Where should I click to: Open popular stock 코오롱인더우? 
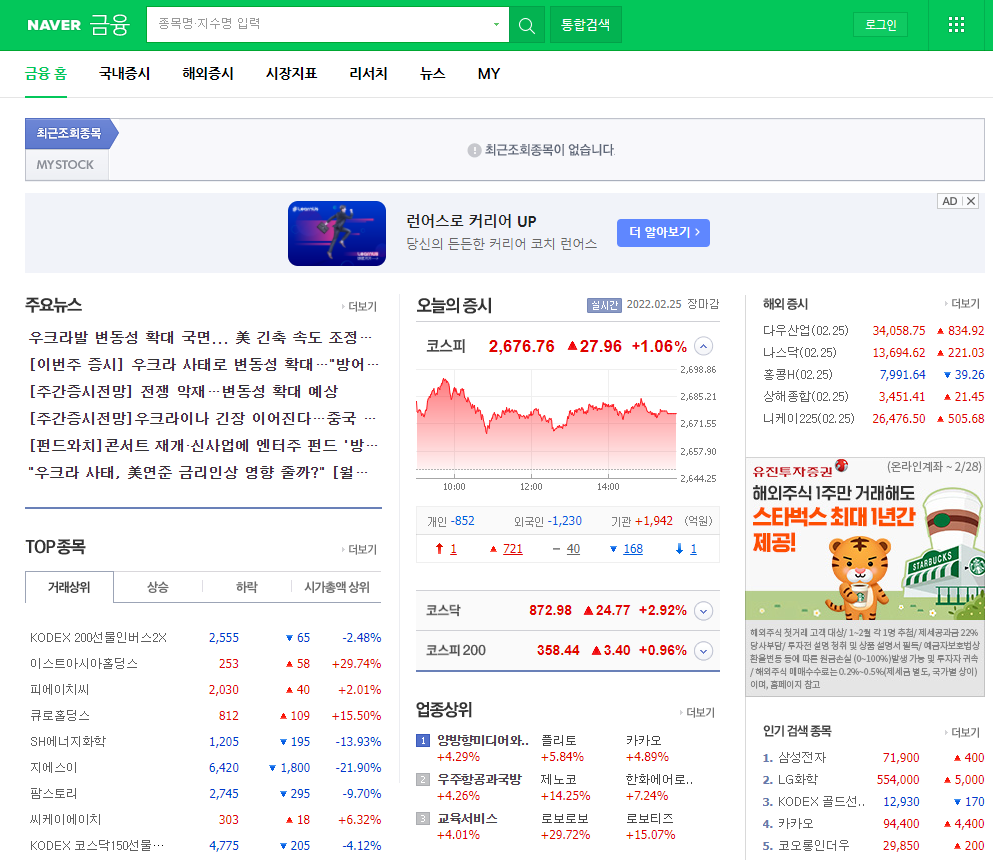(x=813, y=845)
